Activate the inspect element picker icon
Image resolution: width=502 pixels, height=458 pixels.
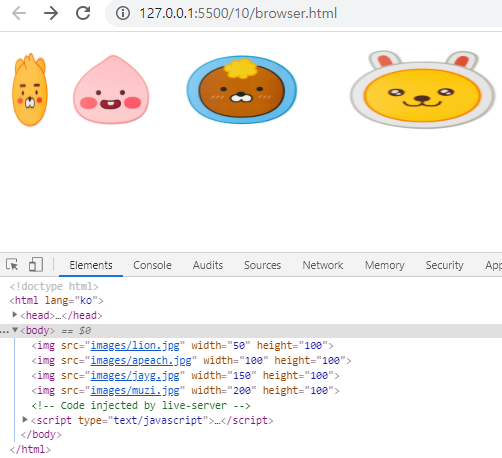13,265
